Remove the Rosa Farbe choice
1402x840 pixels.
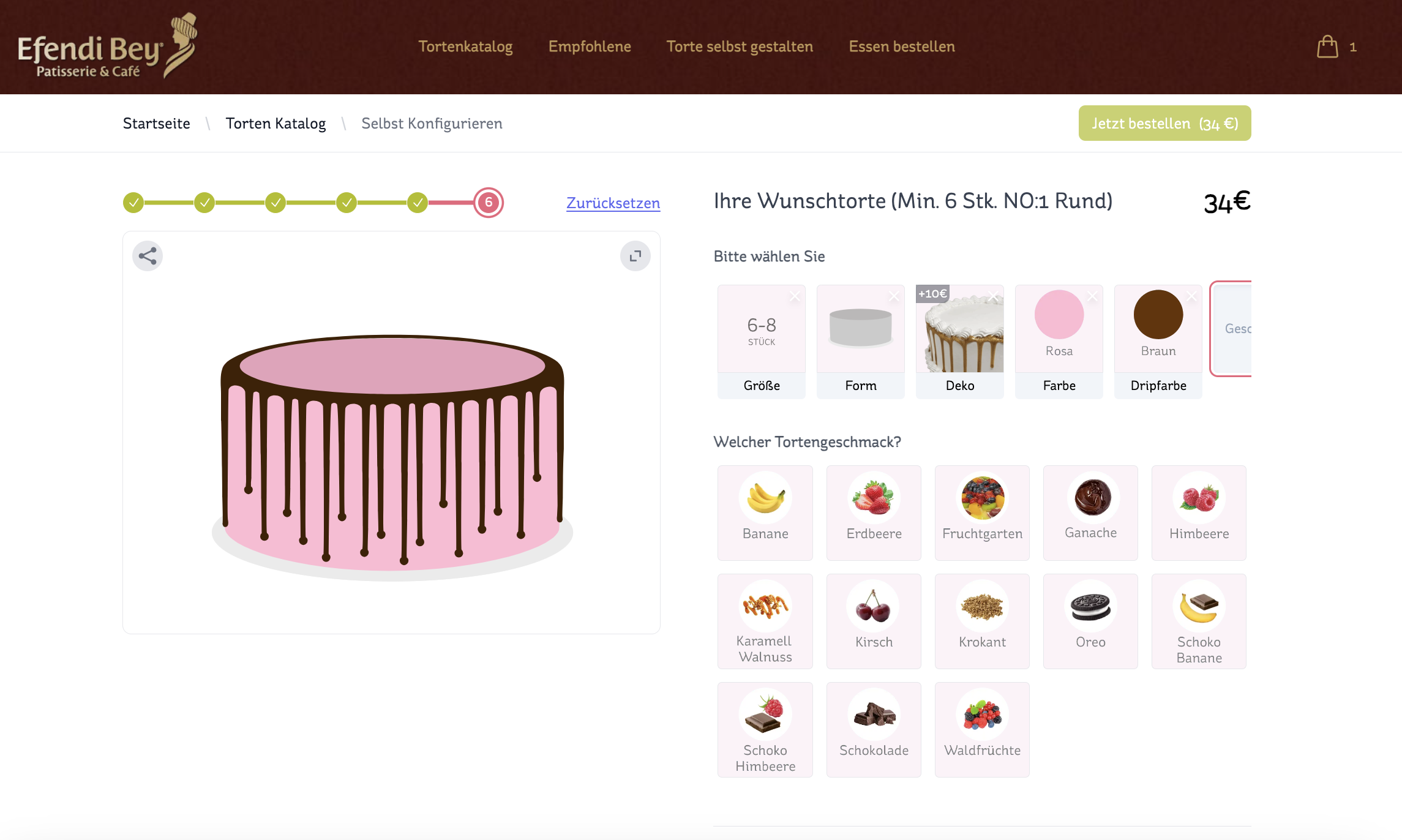tap(1092, 296)
